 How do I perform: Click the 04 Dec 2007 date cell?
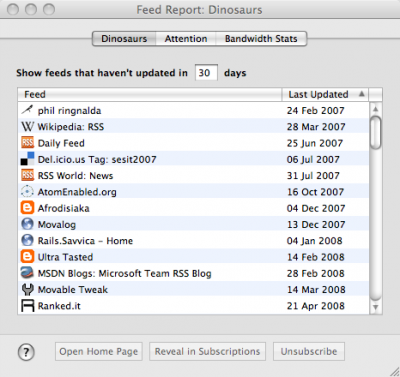coord(316,208)
